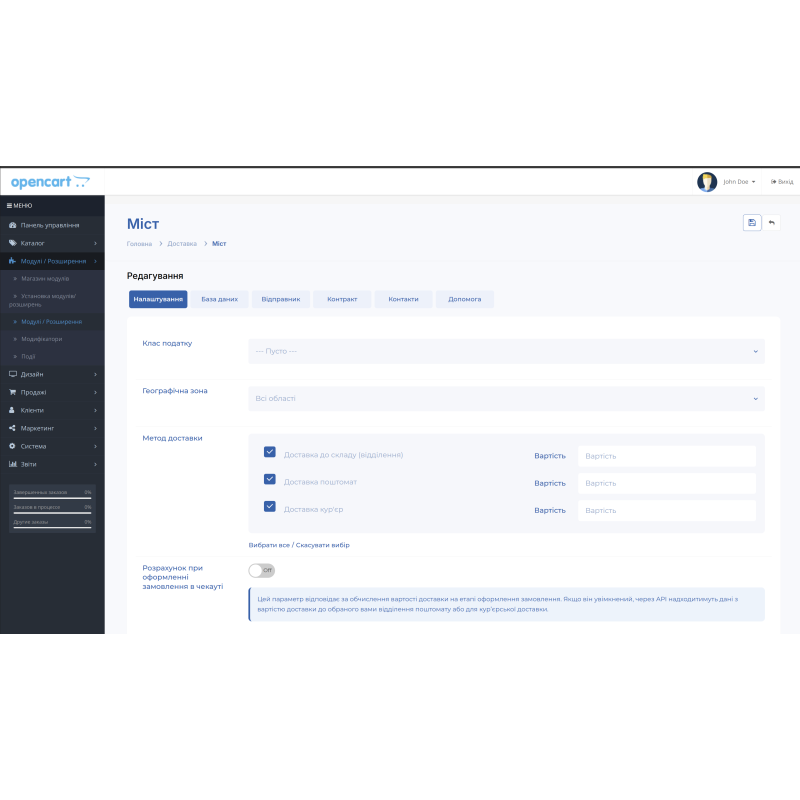Click the Вартість field for Доставка кур'єр
Viewport: 800px width, 800px height.
tap(667, 510)
